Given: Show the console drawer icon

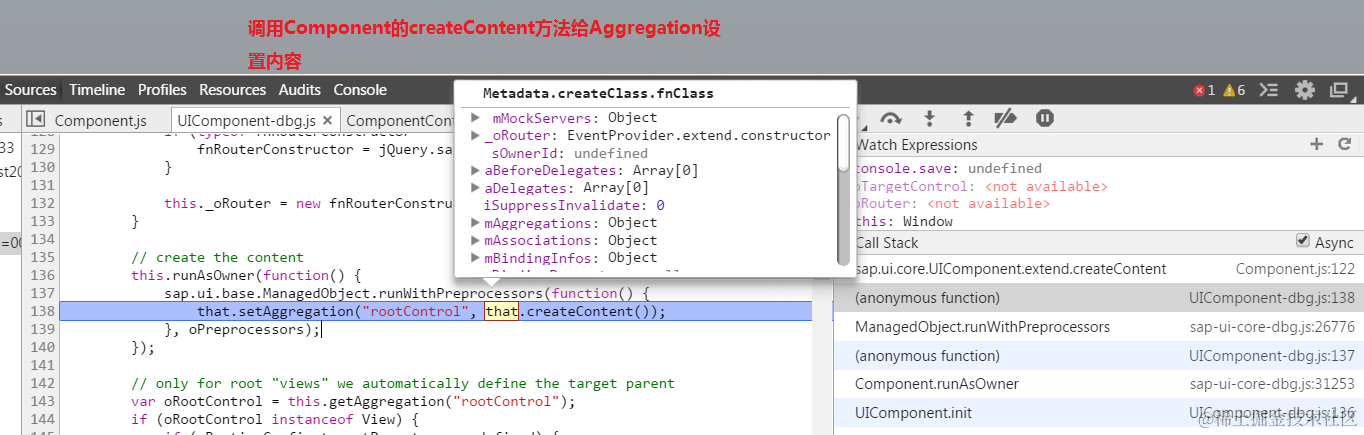Looking at the screenshot, I should coord(1269,90).
